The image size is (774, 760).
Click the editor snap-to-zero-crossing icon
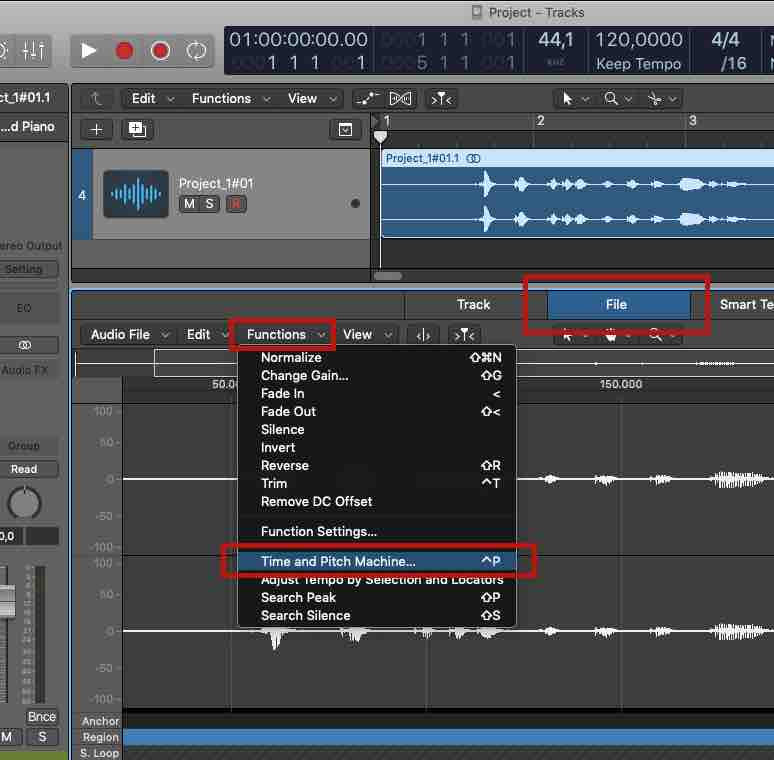click(x=423, y=336)
